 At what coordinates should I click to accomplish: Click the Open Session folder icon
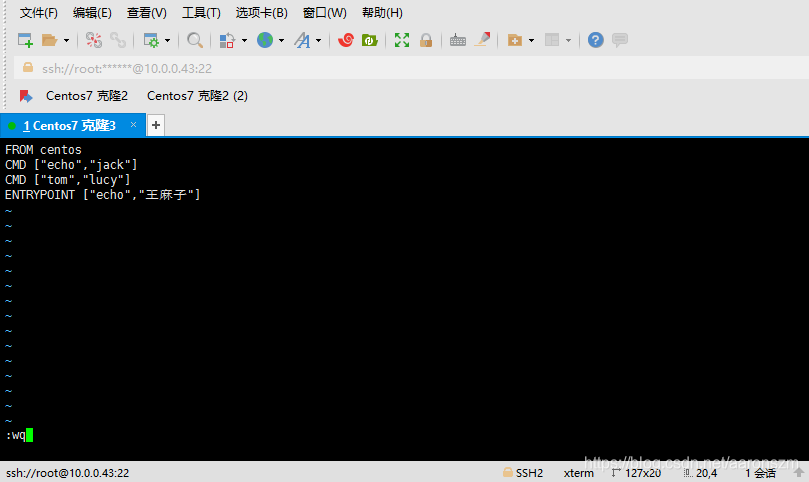coord(50,40)
